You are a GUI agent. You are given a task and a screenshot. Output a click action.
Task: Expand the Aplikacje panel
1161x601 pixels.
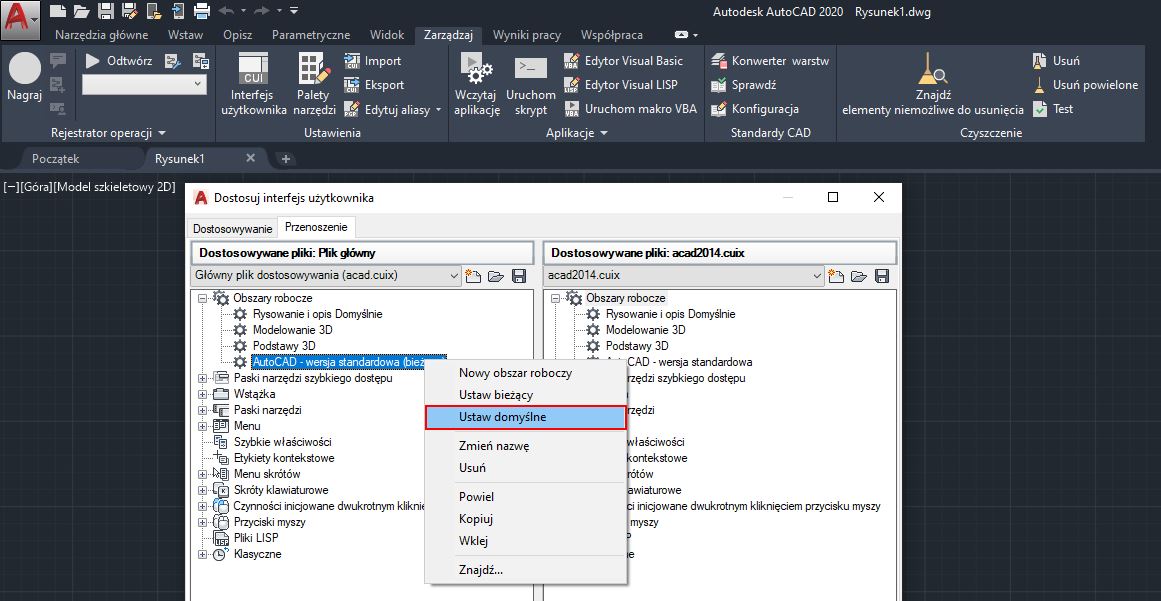577,133
